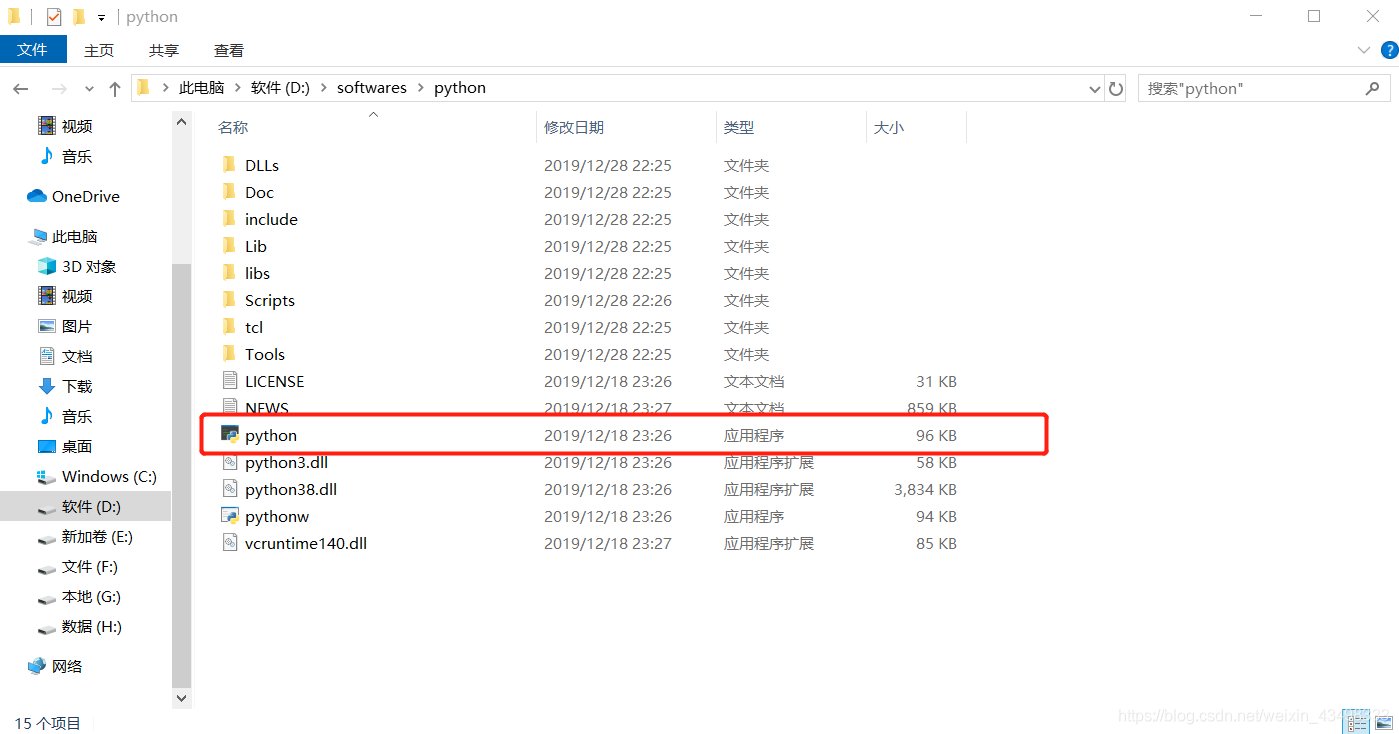Select the DLLs folder icon
This screenshot has width=1399, height=734.
coord(230,164)
